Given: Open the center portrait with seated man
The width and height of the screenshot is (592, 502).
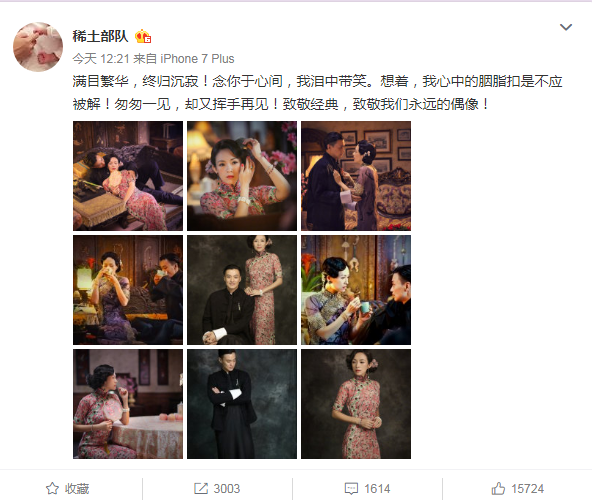Looking at the screenshot, I should click(x=242, y=290).
